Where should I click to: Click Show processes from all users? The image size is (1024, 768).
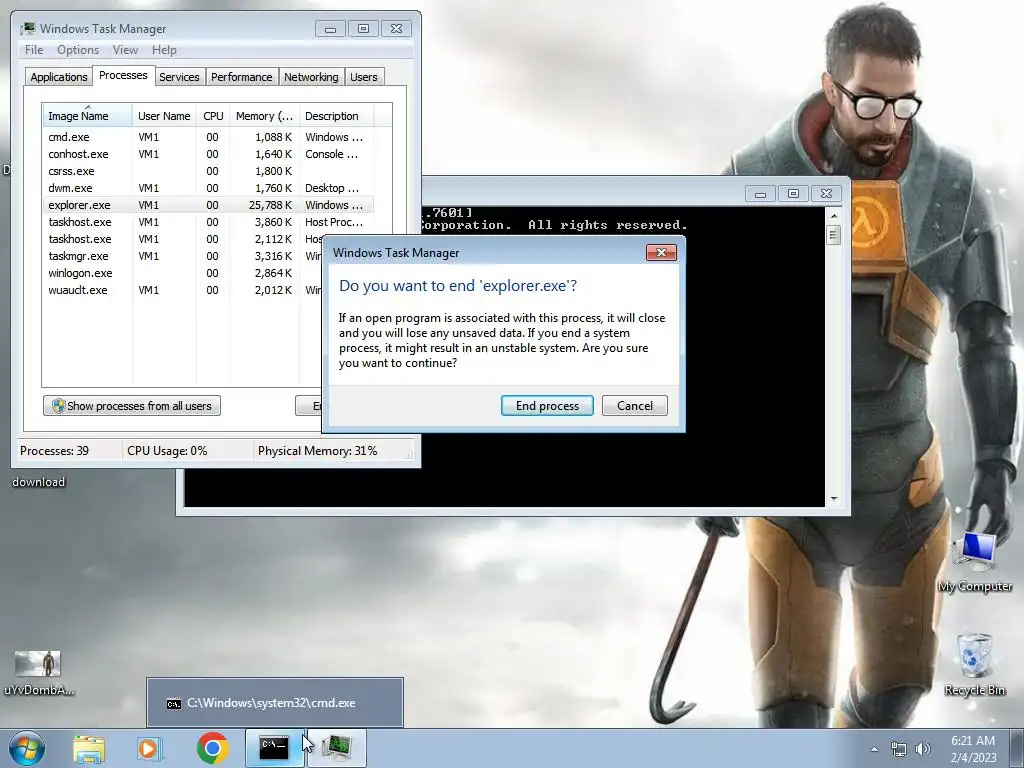(132, 406)
